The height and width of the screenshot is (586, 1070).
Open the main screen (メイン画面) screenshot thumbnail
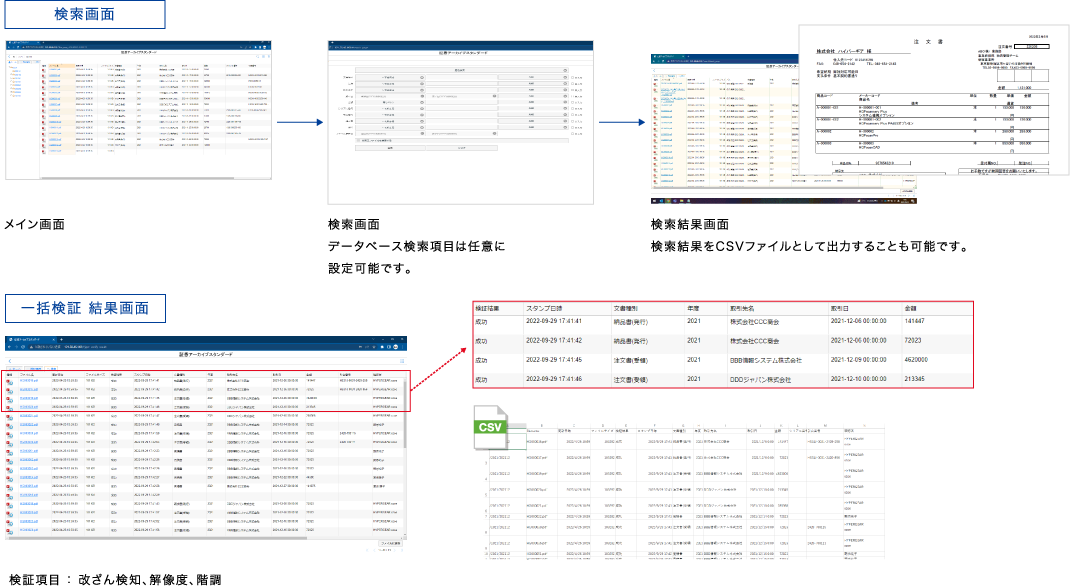pyautogui.click(x=139, y=110)
